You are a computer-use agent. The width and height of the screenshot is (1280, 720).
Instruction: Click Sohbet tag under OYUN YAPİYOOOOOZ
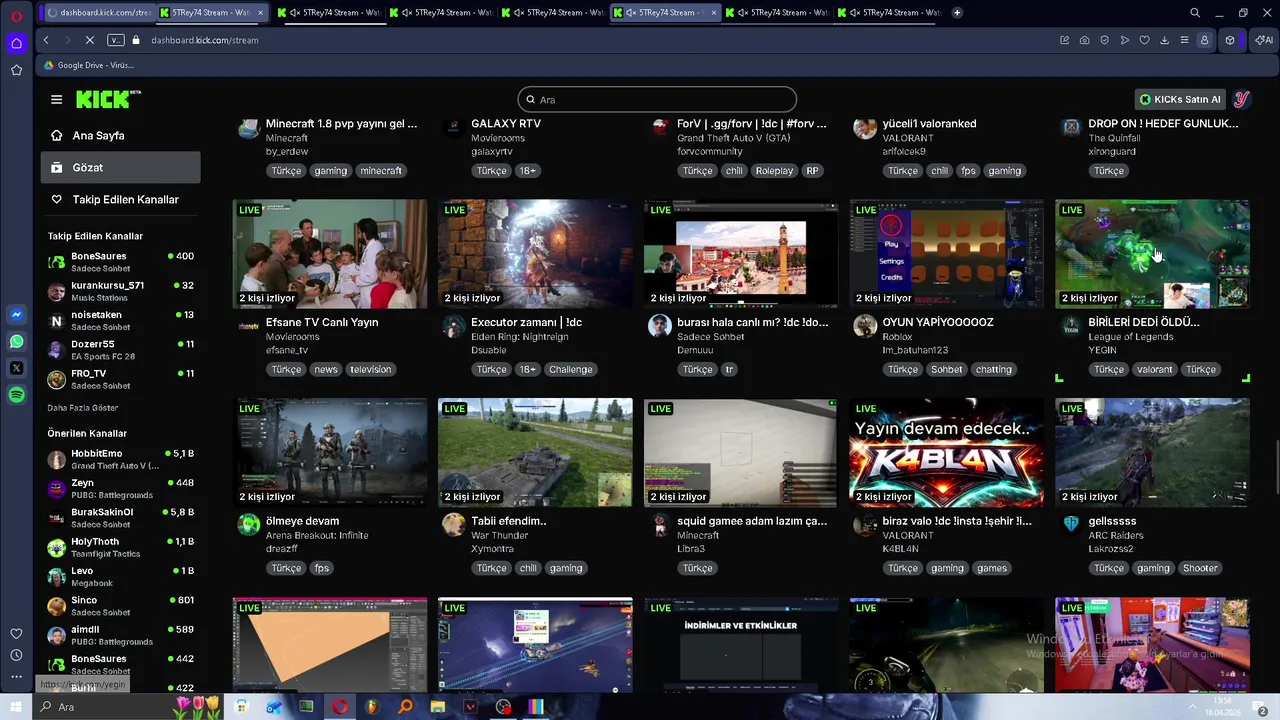point(947,370)
